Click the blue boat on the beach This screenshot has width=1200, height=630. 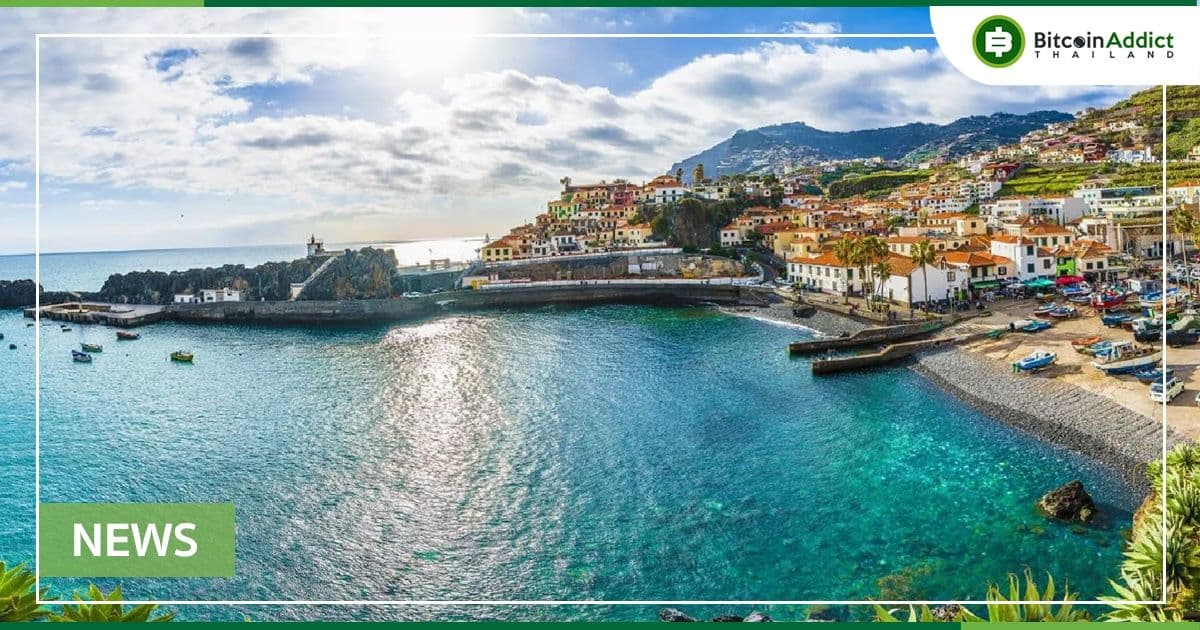pos(1034,361)
